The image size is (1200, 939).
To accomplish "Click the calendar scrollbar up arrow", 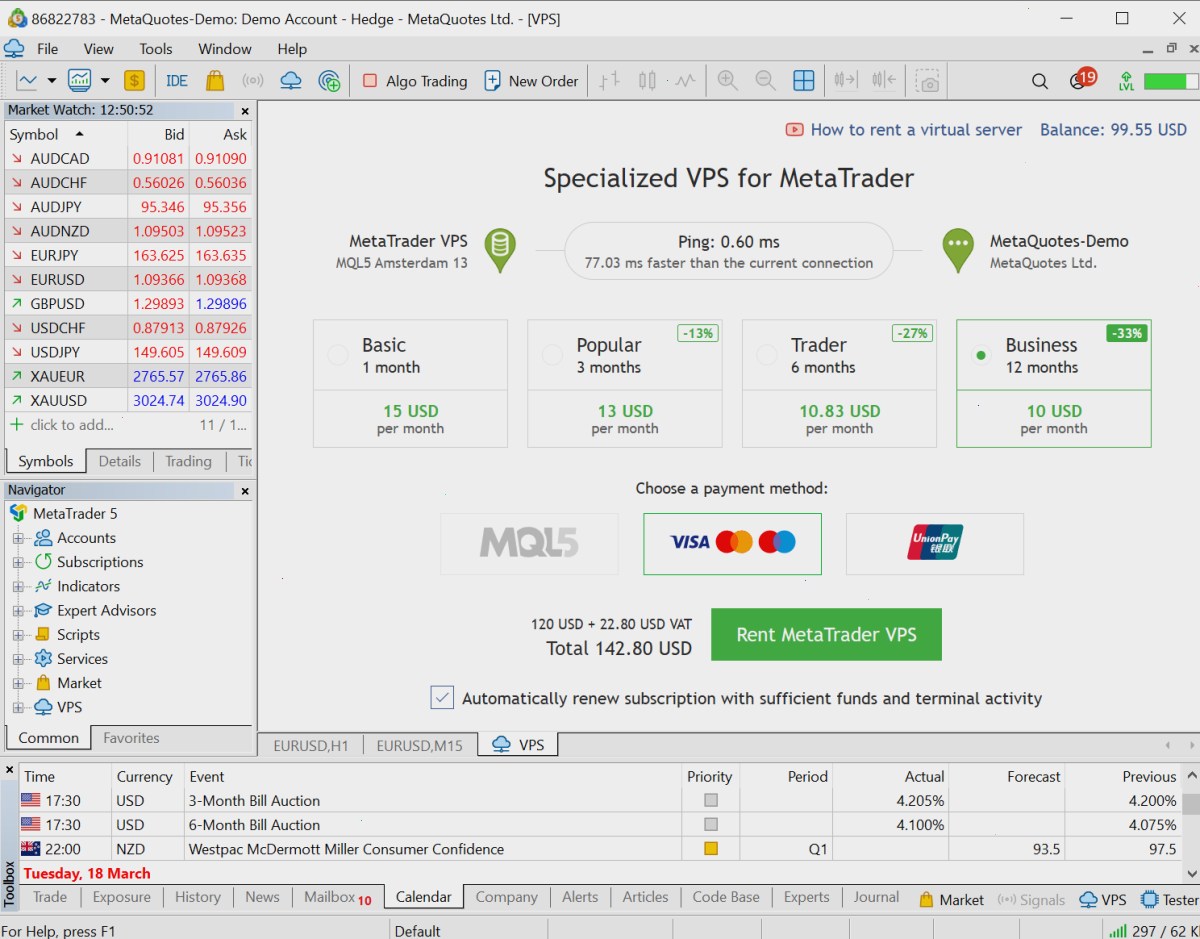I will [x=1191, y=776].
